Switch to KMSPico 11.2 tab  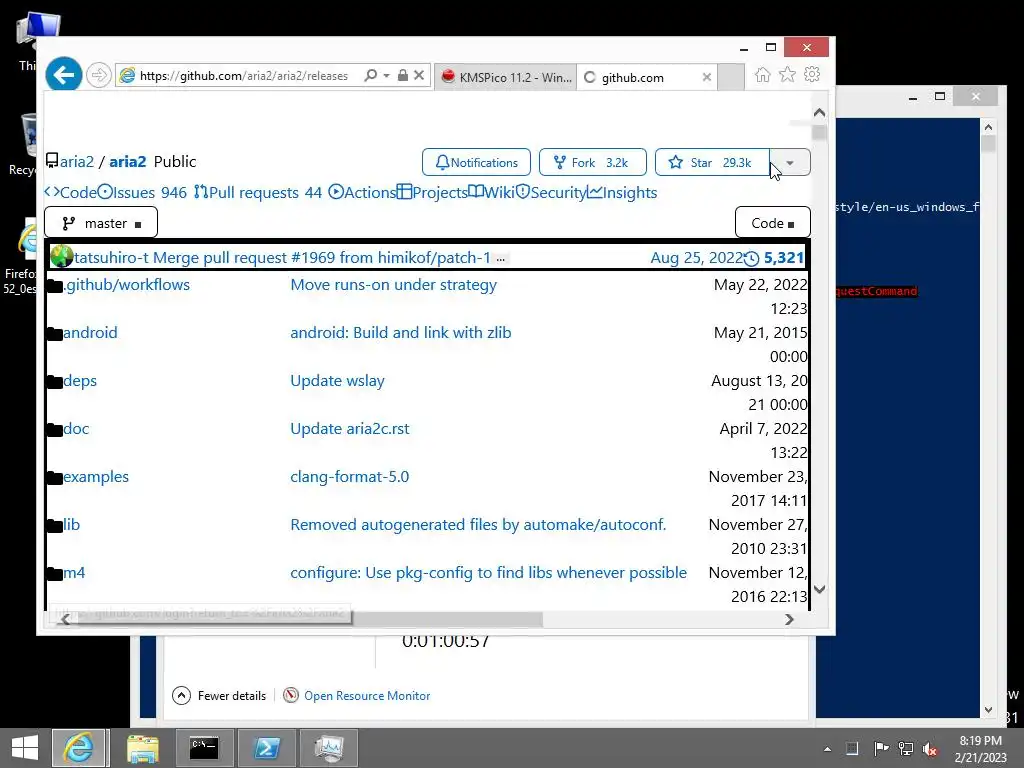click(505, 77)
